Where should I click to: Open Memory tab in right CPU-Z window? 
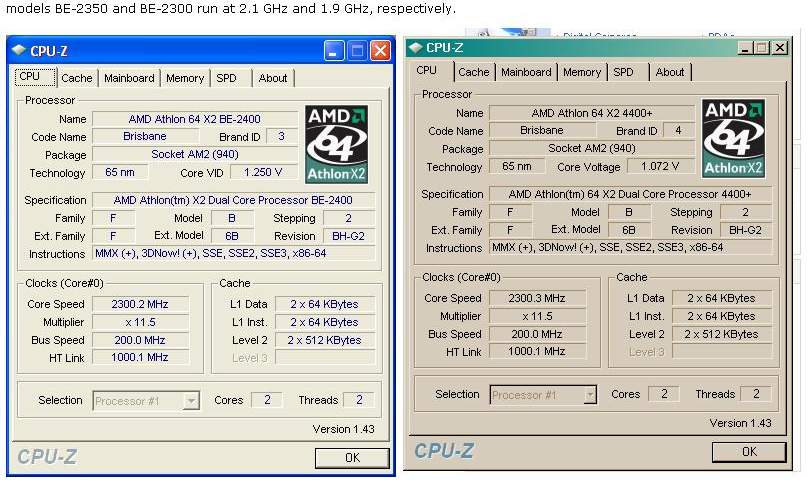[x=582, y=72]
